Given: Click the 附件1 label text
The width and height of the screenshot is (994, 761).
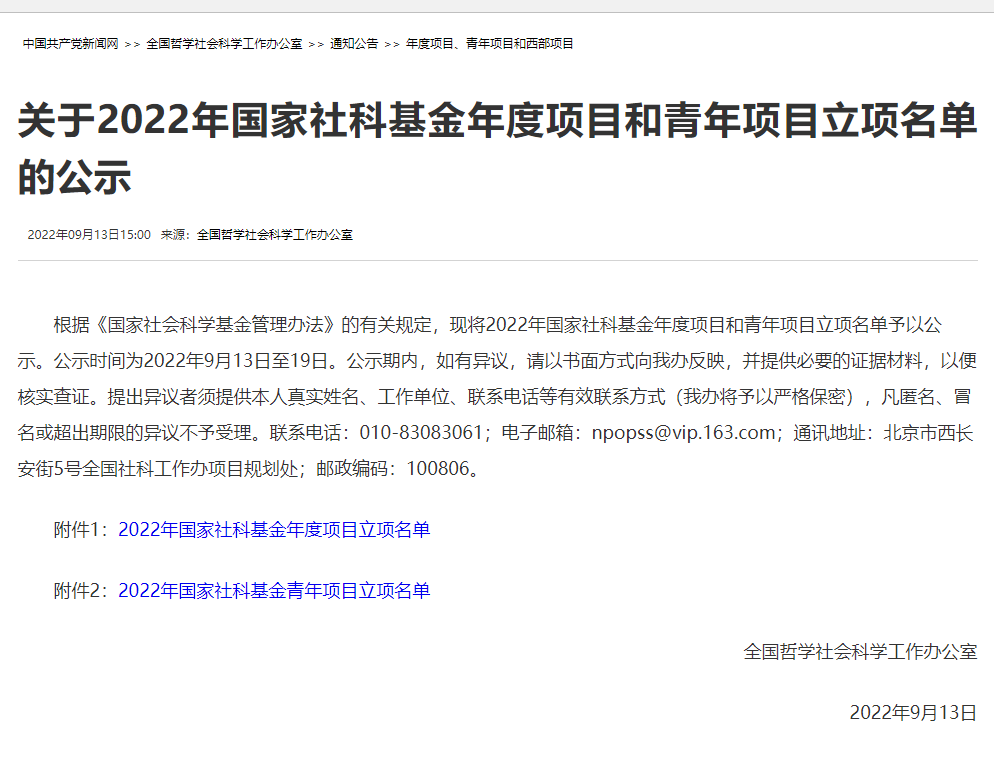Looking at the screenshot, I should point(82,530).
